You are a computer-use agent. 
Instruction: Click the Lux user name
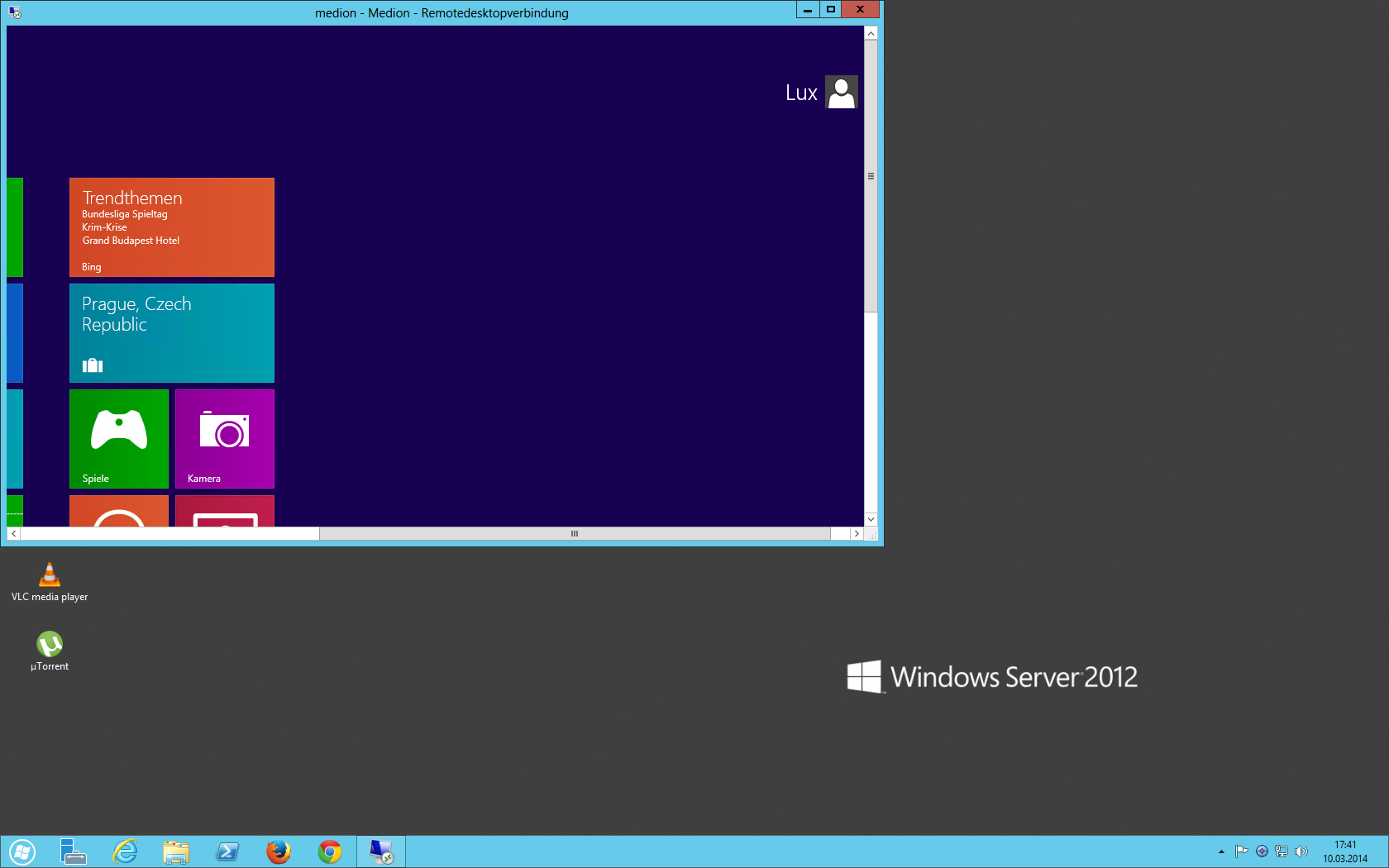[801, 93]
